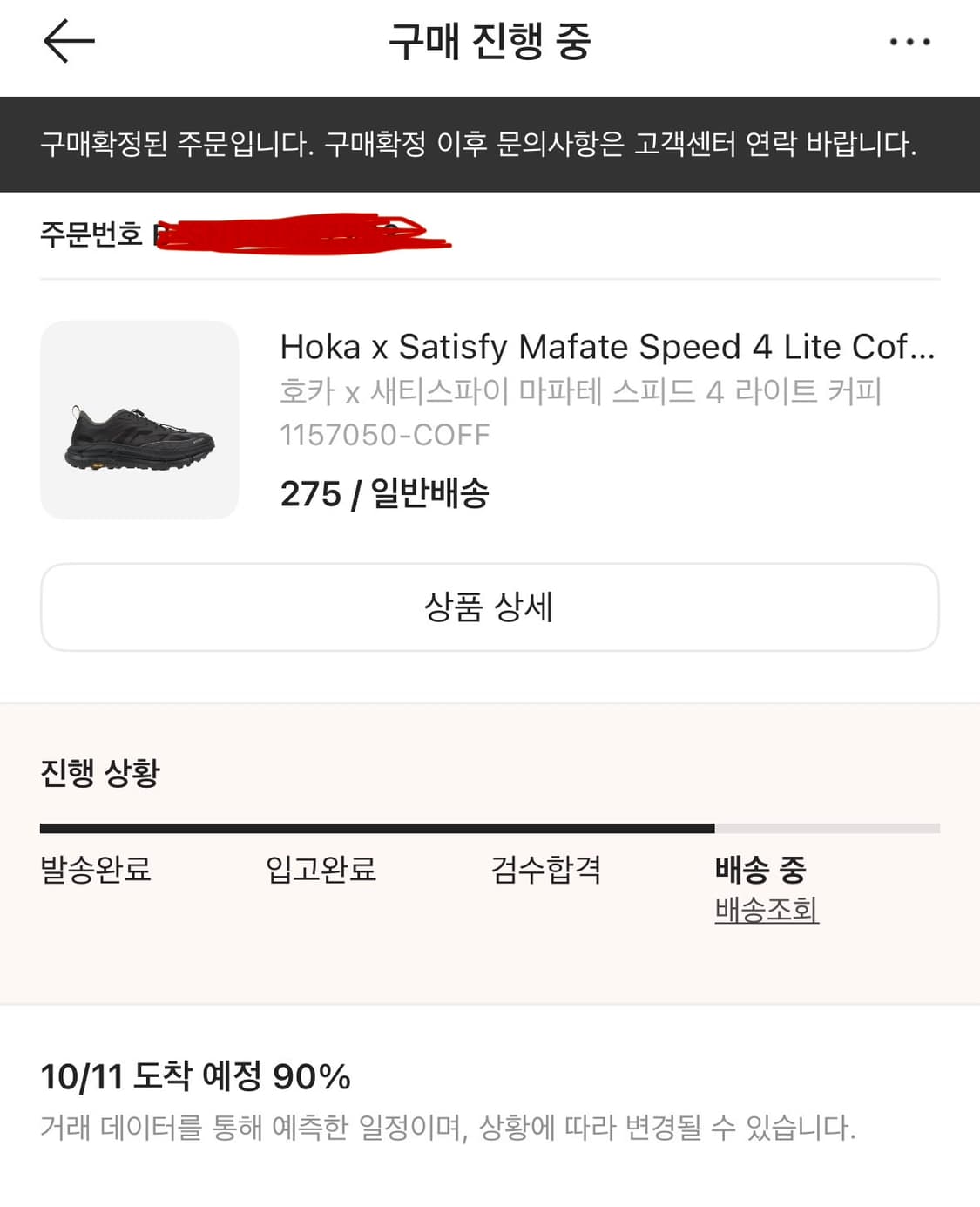The image size is (980, 1207).
Task: Click the 진행 상황 section heading
Action: 100,772
